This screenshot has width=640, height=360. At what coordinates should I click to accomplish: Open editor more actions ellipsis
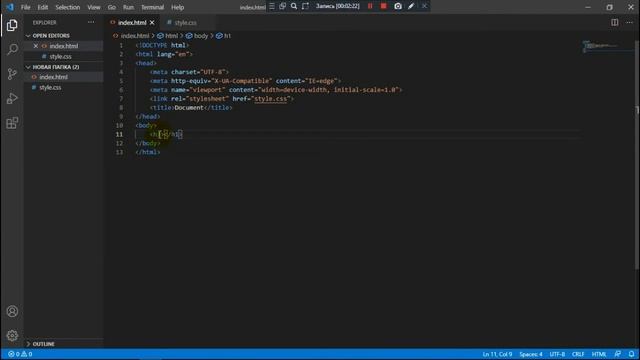629,22
